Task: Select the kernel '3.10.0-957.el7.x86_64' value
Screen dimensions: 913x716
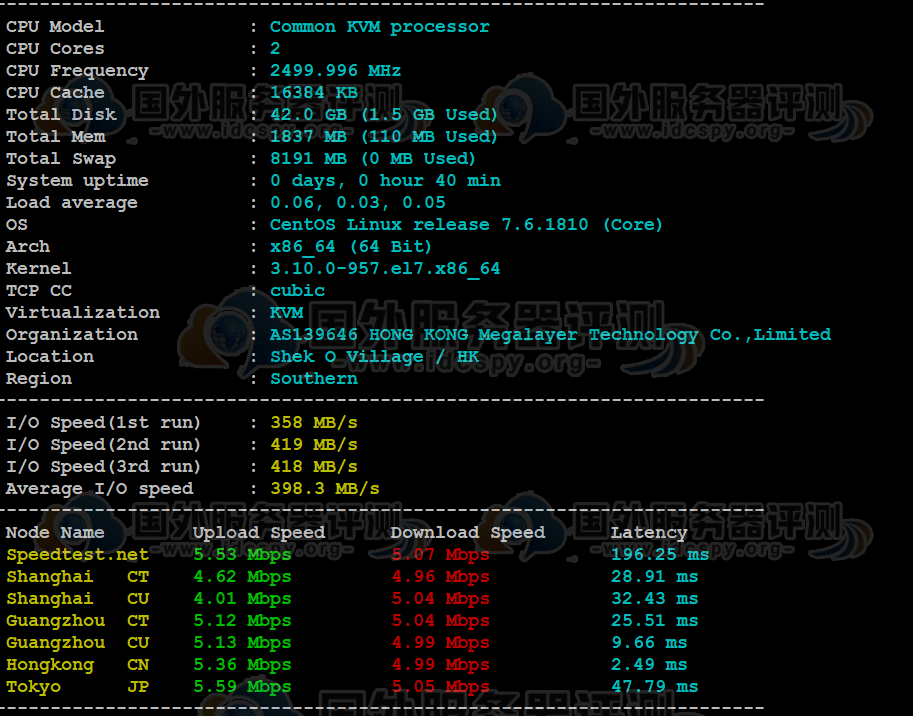Action: click(x=385, y=269)
